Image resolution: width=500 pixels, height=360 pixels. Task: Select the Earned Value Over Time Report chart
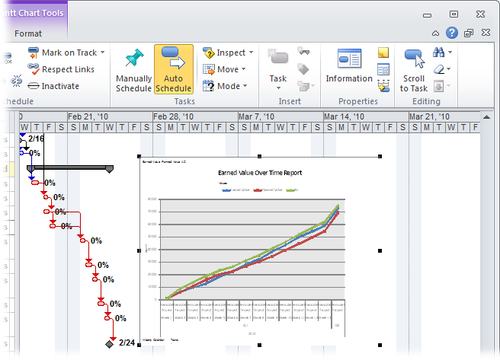pos(259,251)
